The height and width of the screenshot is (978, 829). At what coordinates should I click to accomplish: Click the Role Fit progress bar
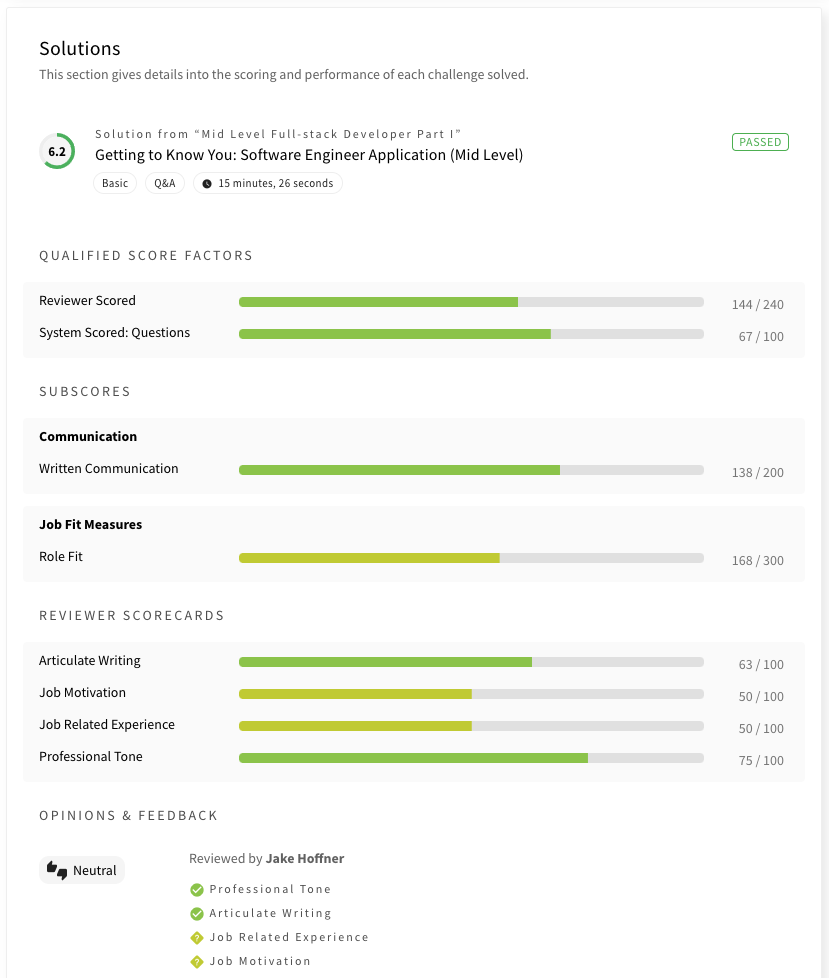(x=470, y=557)
